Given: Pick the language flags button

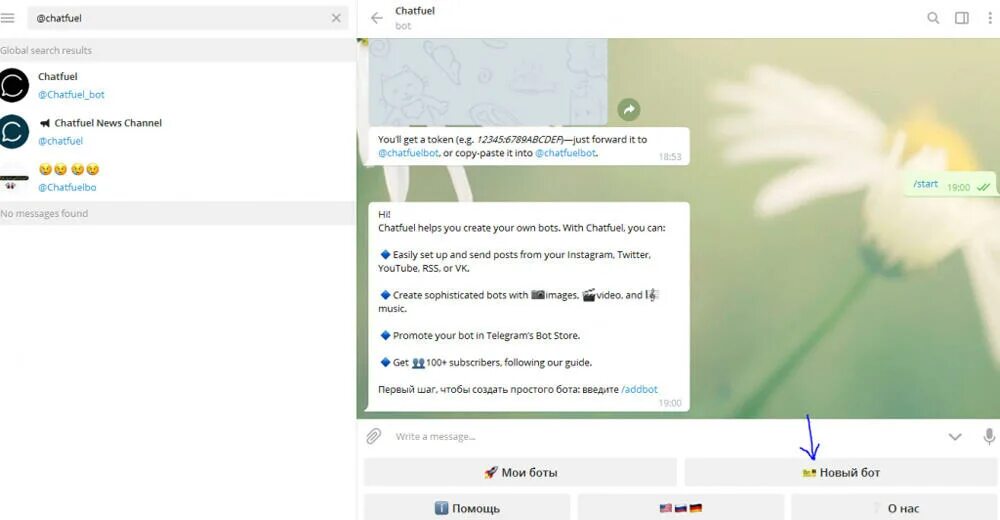Looking at the screenshot, I should (x=680, y=508).
